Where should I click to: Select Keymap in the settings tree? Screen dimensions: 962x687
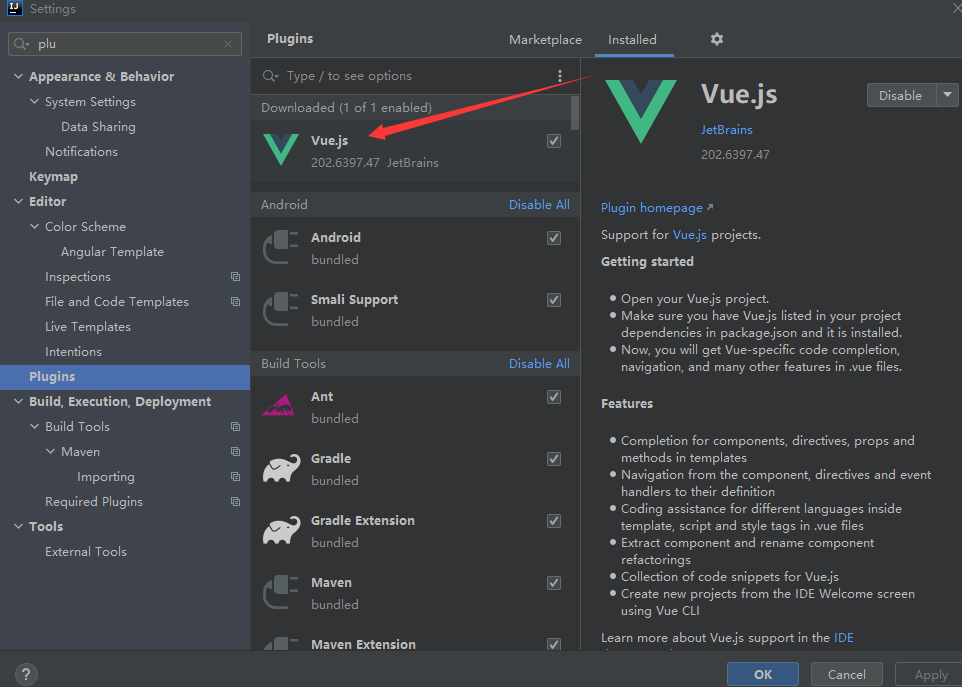point(53,177)
